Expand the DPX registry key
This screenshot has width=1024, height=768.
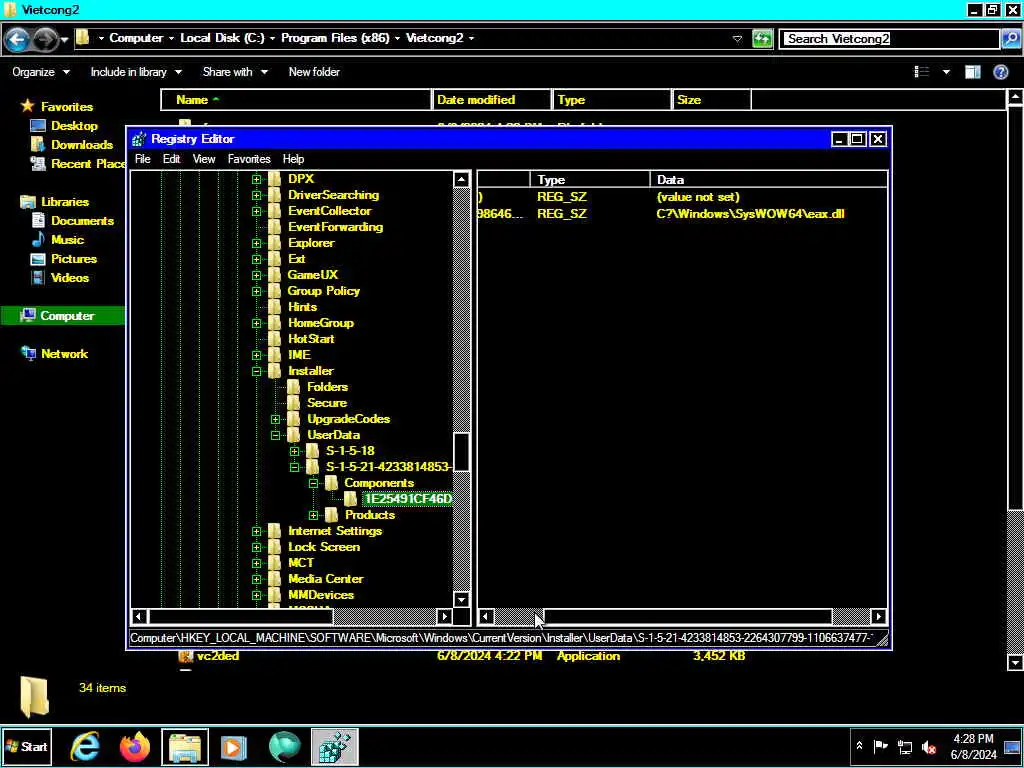click(256, 179)
